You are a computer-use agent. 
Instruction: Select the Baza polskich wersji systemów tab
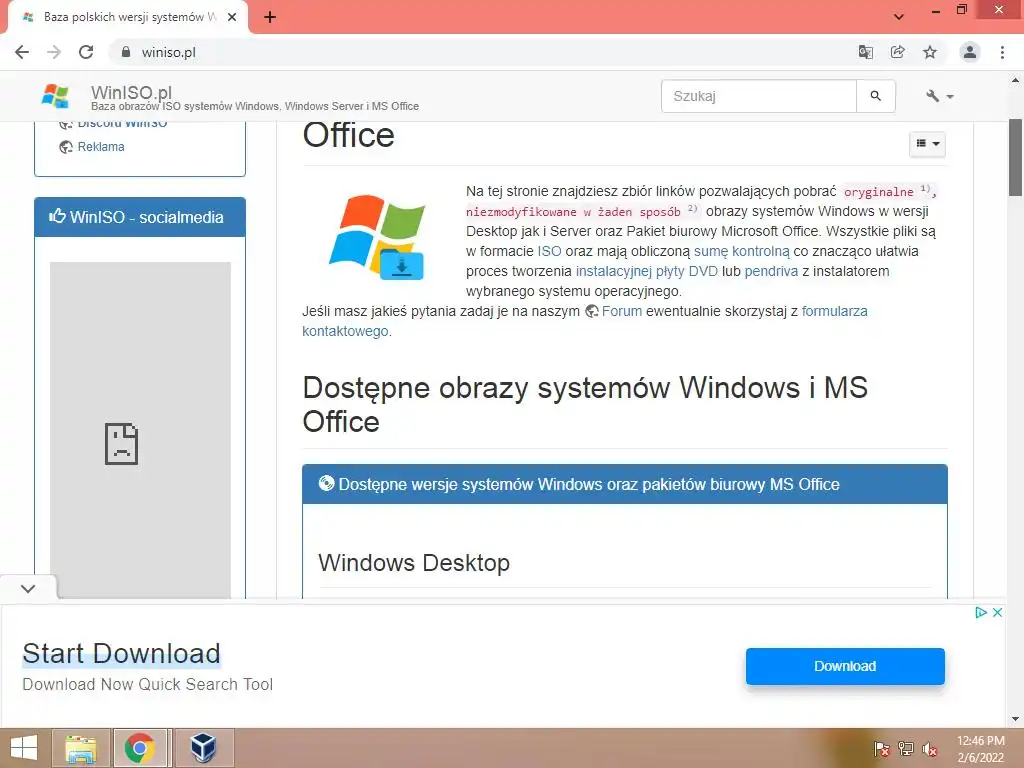(128, 17)
